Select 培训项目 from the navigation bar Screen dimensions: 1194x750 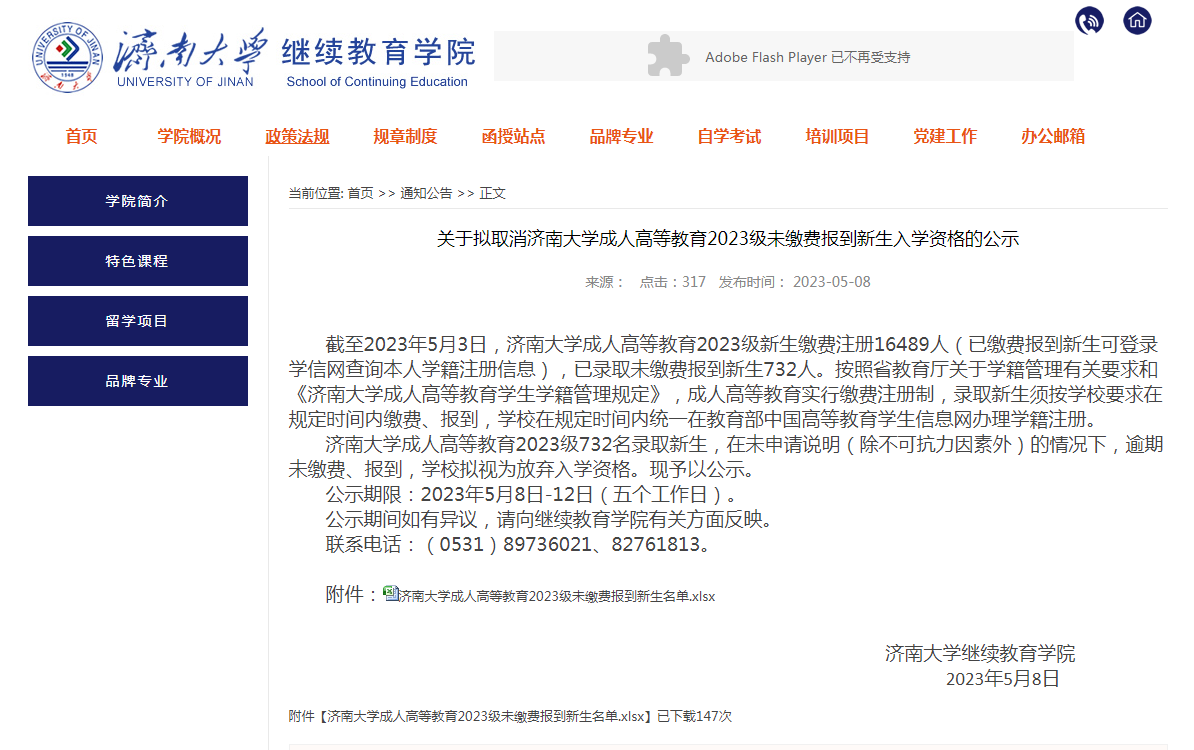837,136
